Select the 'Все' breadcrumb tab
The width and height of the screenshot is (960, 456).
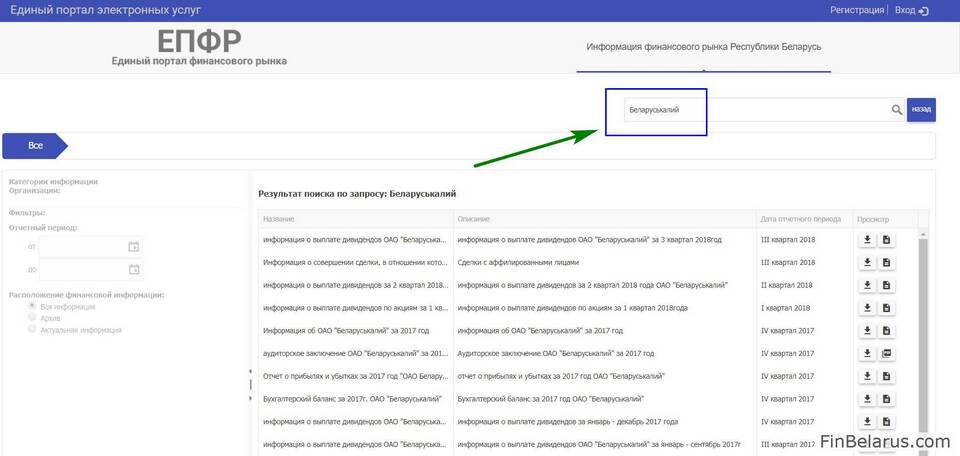(35, 146)
